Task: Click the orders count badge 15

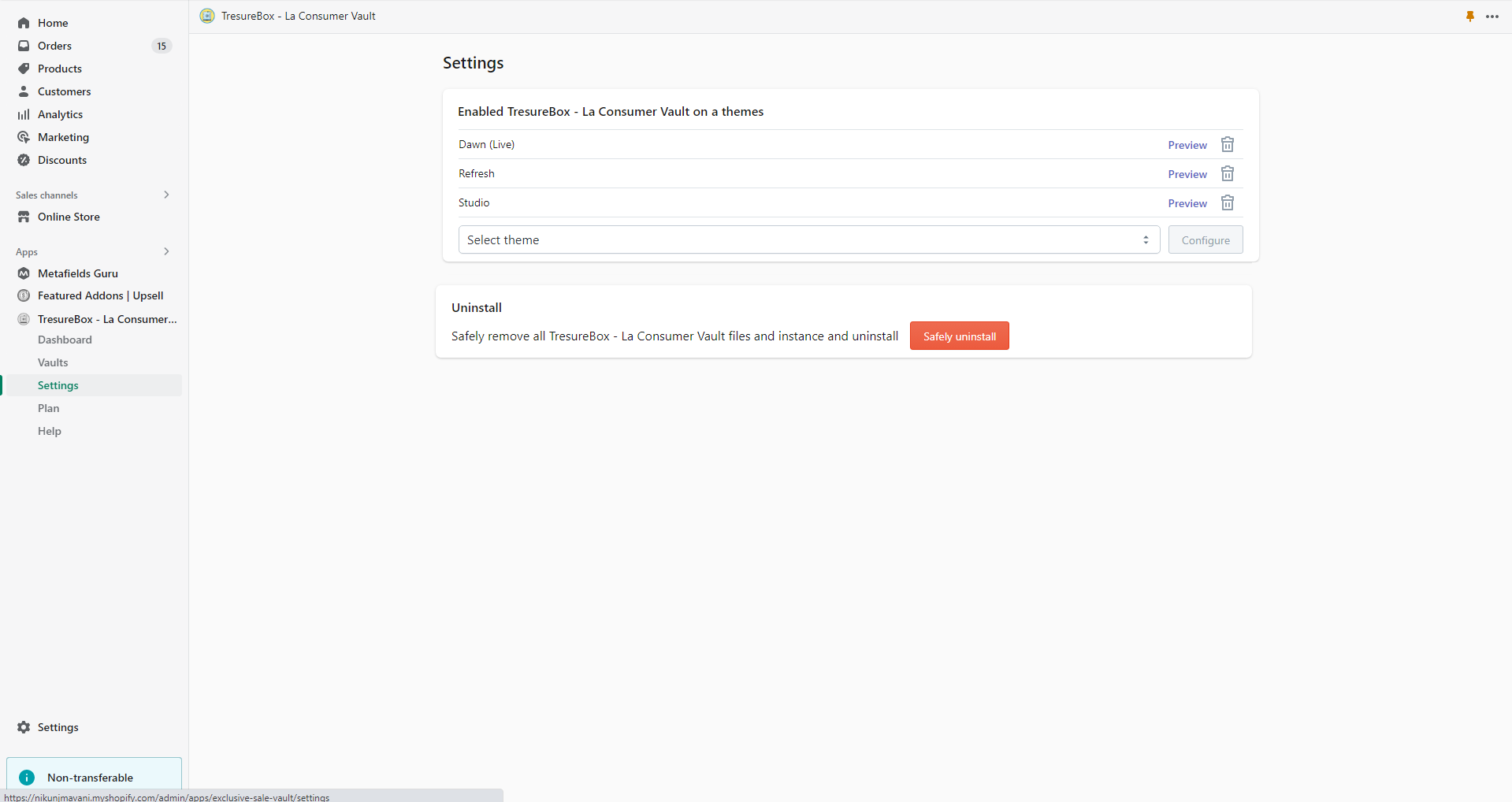Action: tap(162, 46)
